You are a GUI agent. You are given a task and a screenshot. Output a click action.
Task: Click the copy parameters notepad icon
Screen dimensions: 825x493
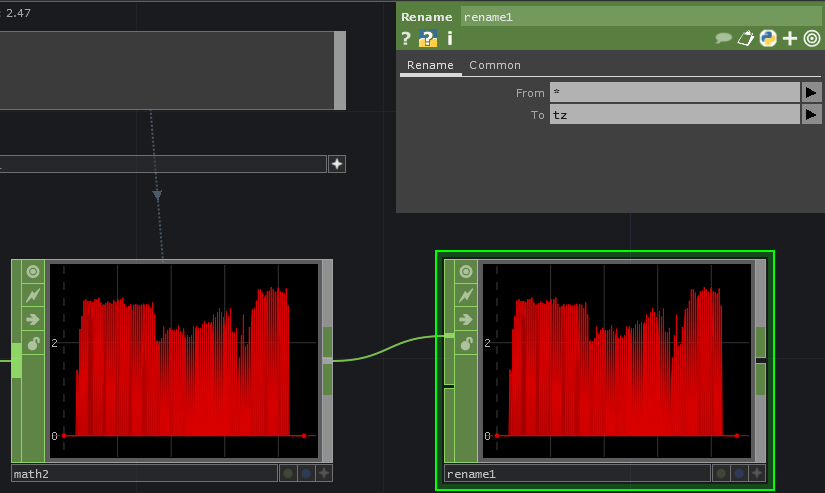[746, 39]
